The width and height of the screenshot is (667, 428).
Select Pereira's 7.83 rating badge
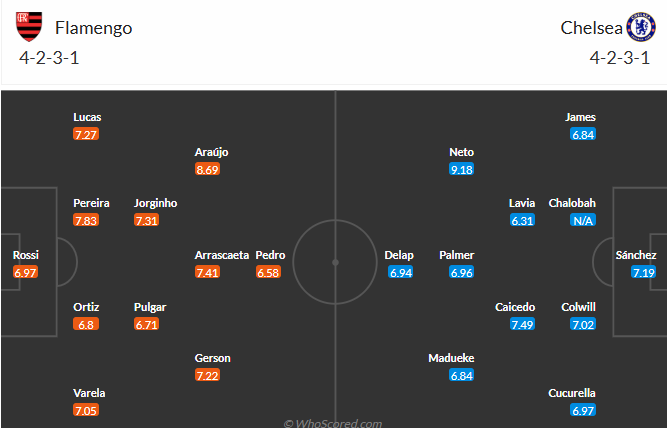point(86,220)
